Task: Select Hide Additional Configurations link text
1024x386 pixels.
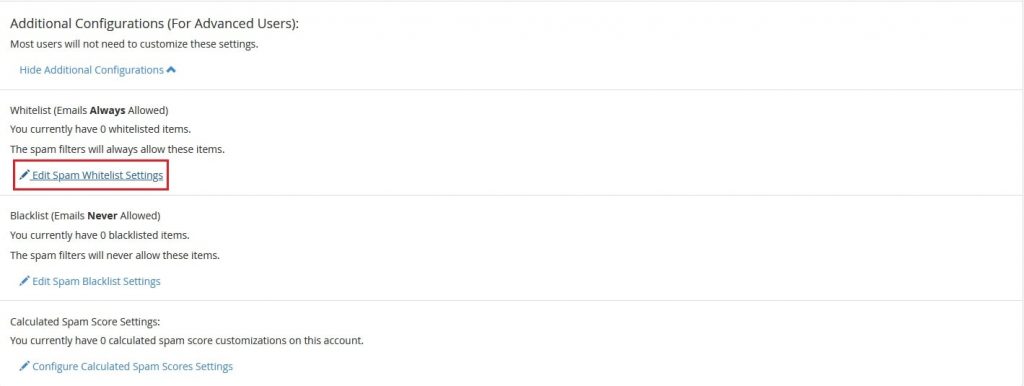Action: pos(91,70)
